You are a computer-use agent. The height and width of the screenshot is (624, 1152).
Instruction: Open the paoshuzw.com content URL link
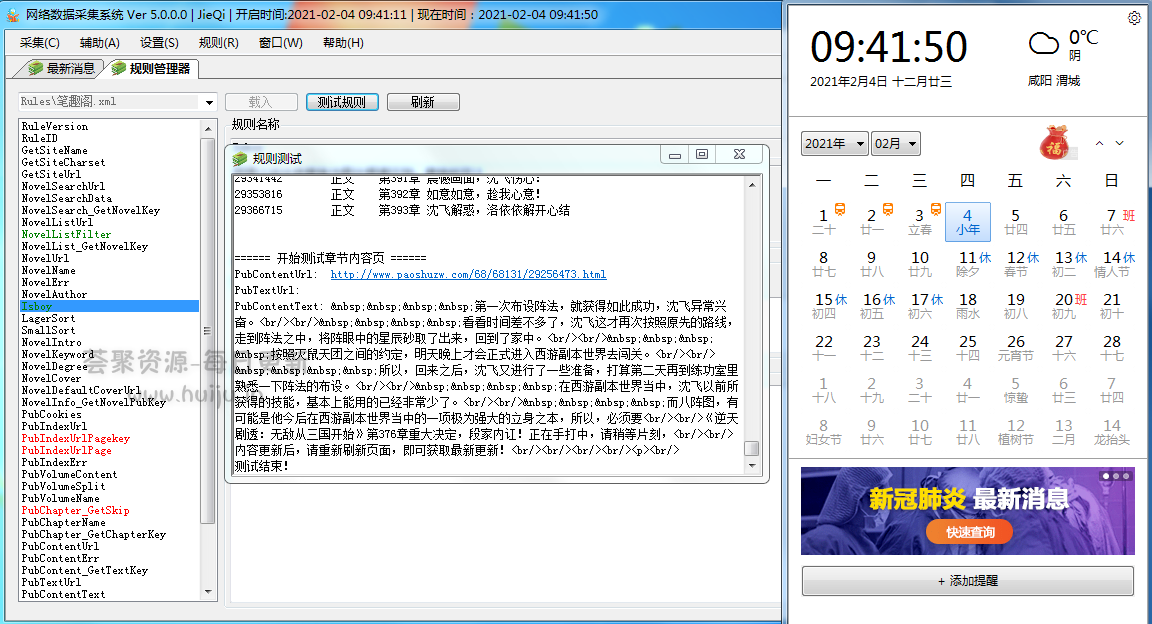click(x=468, y=274)
